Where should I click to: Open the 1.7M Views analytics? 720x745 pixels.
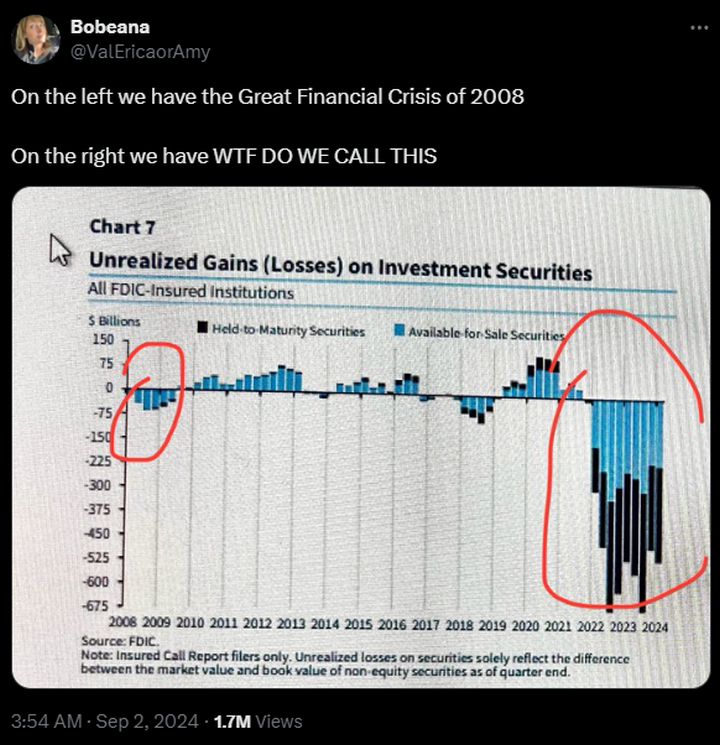click(258, 721)
